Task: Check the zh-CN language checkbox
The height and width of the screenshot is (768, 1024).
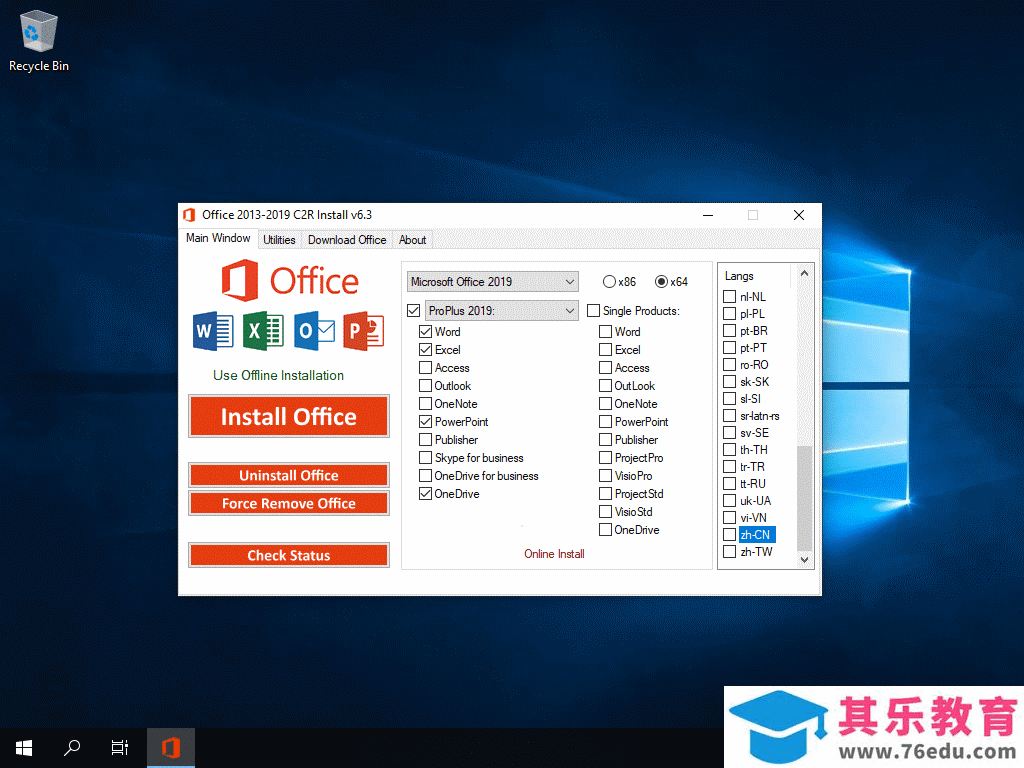Action: point(729,534)
